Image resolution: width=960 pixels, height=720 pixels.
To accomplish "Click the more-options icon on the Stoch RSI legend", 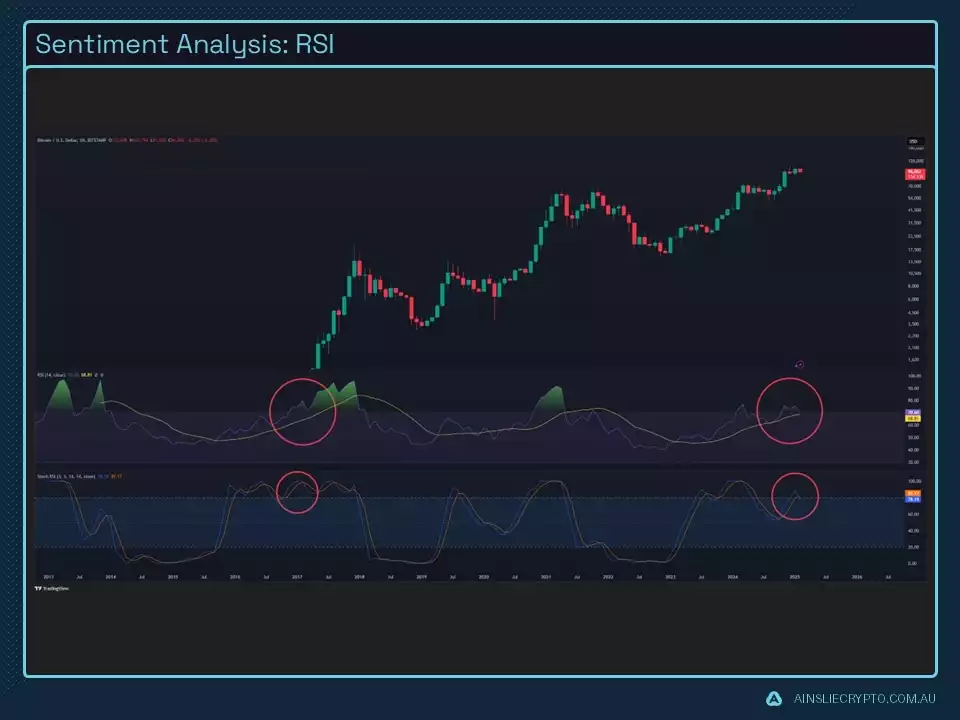I will [x=140, y=474].
